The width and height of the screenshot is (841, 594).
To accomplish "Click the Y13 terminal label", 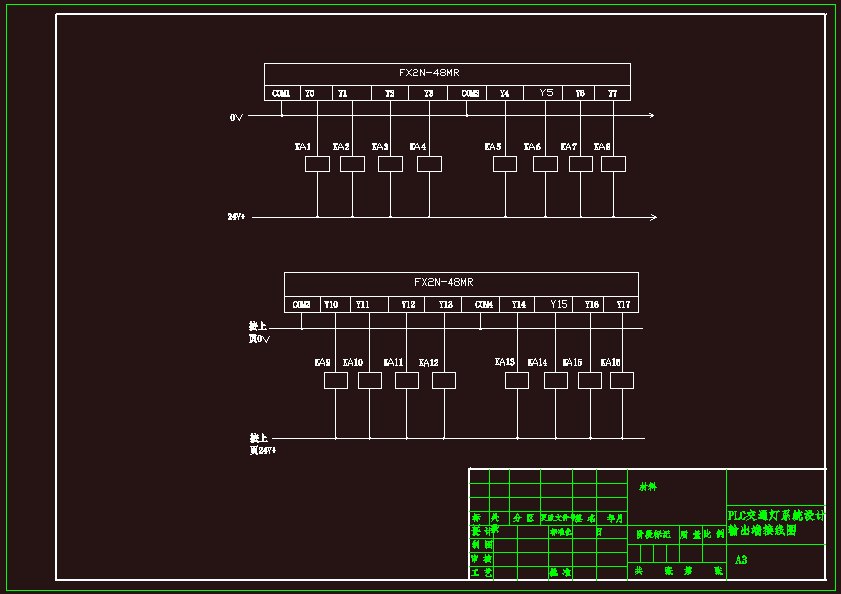I will 446,304.
